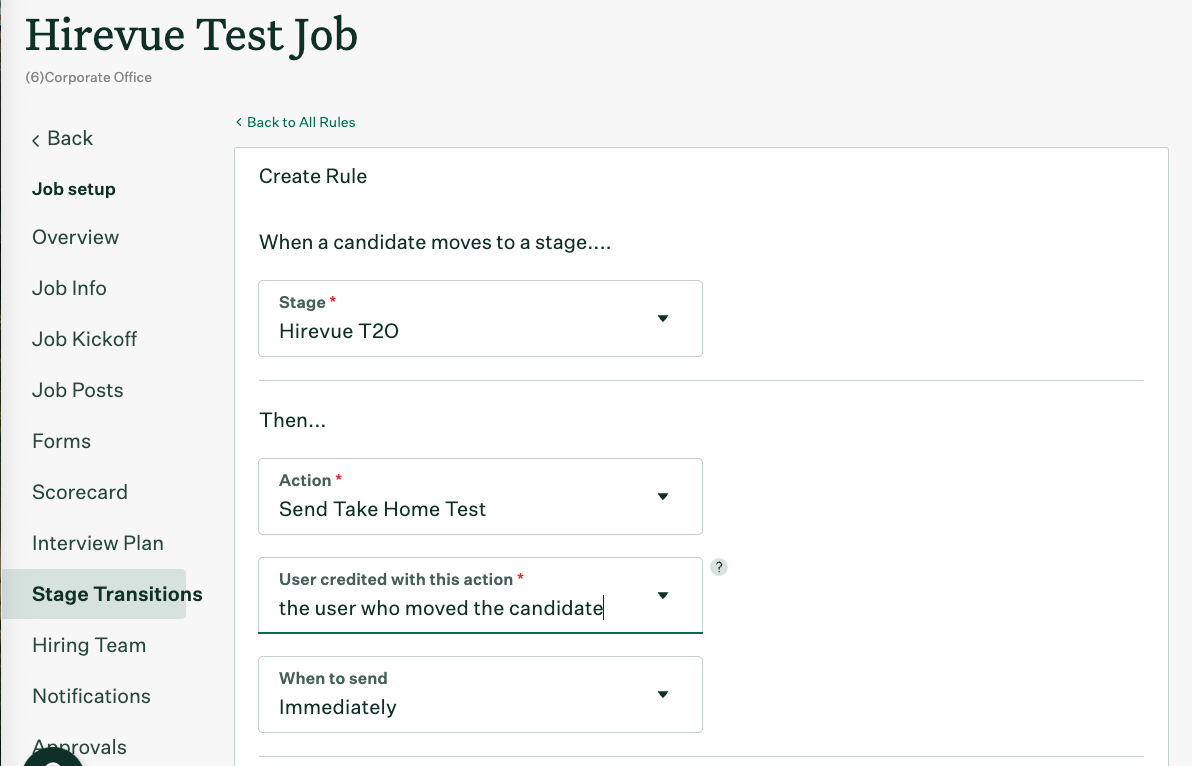Open the Overview section
Image resolution: width=1192 pixels, height=766 pixels.
point(75,237)
